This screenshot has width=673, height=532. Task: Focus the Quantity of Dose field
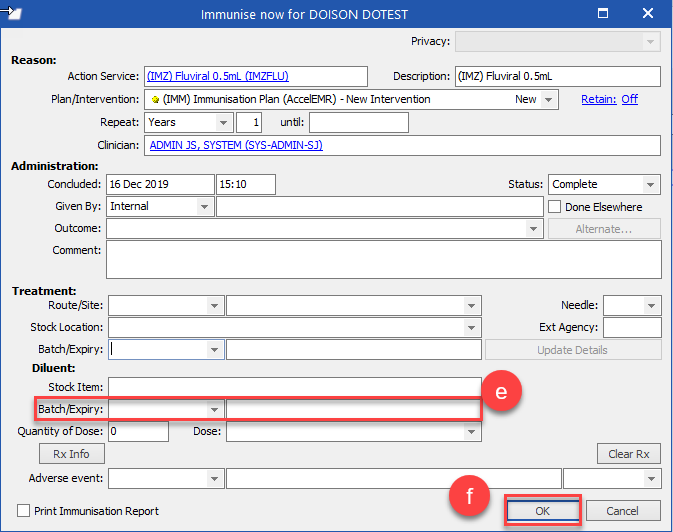point(138,431)
